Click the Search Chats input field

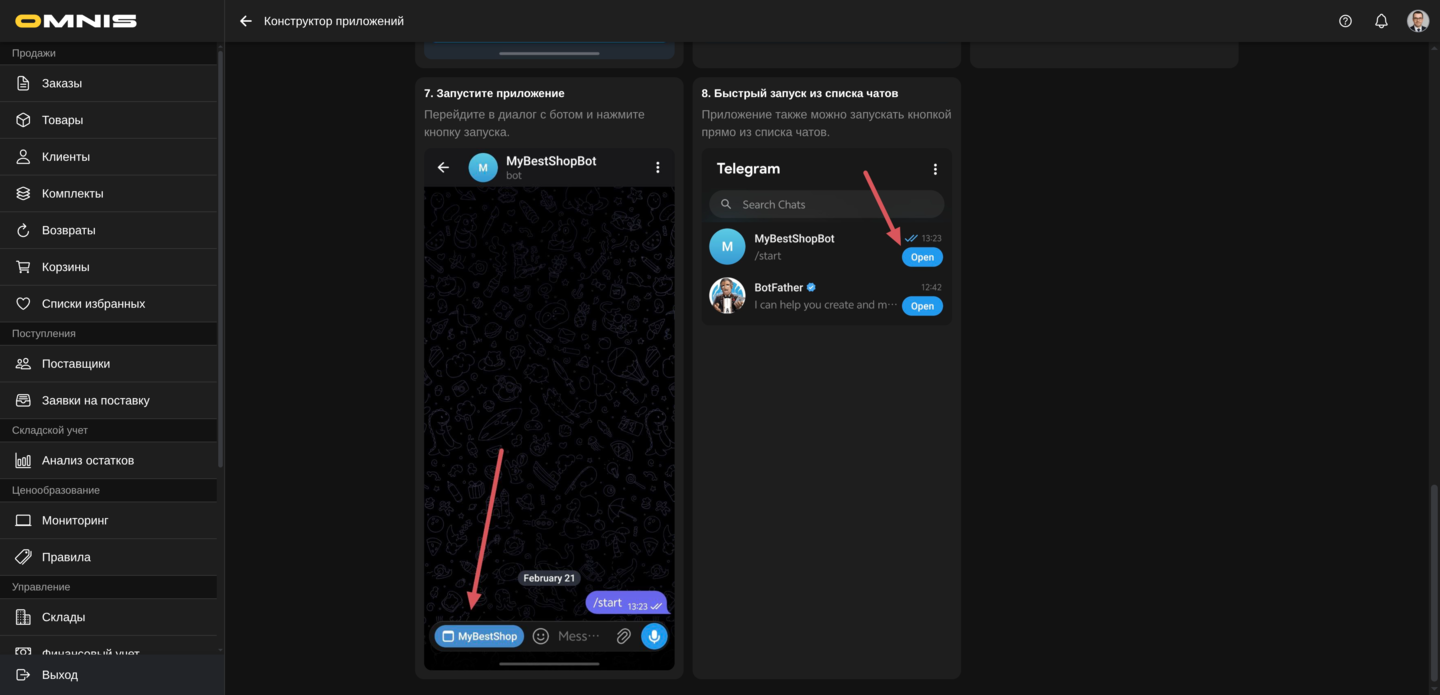[x=826, y=204]
